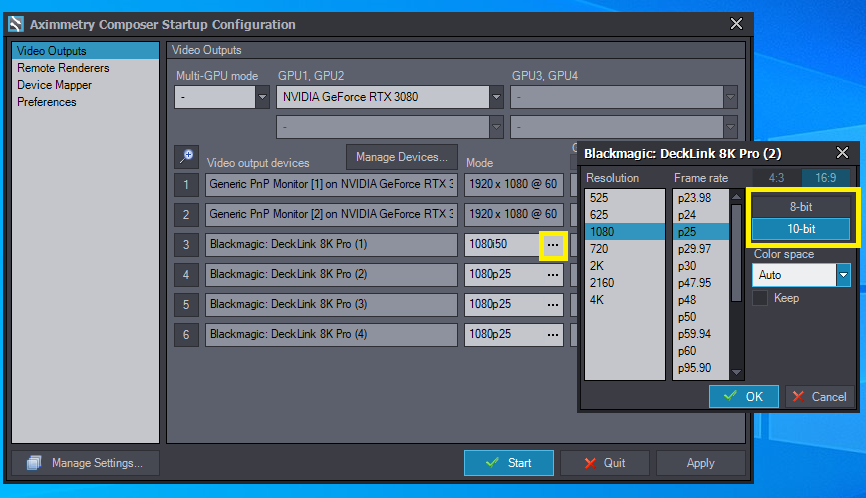Select resolution 625
866x498 pixels.
pos(625,215)
